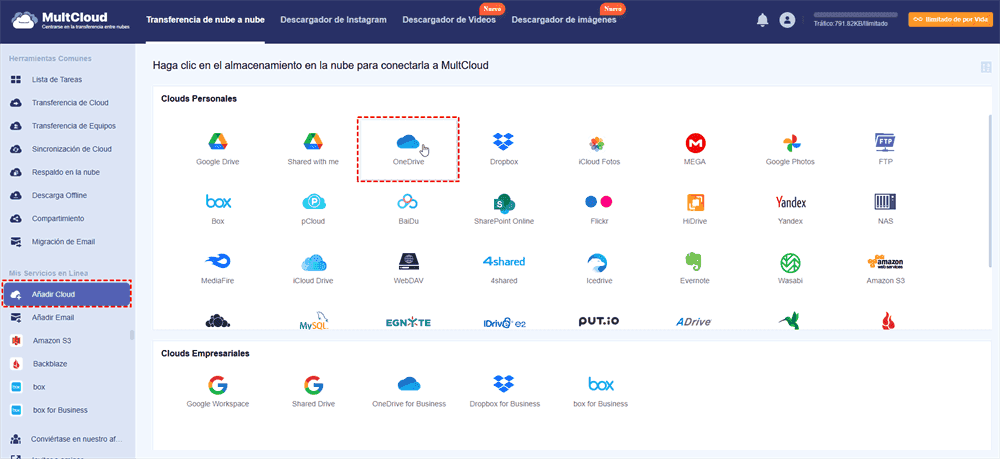Choose Egnyte cloud logo
This screenshot has width=1000, height=459.
[x=408, y=323]
